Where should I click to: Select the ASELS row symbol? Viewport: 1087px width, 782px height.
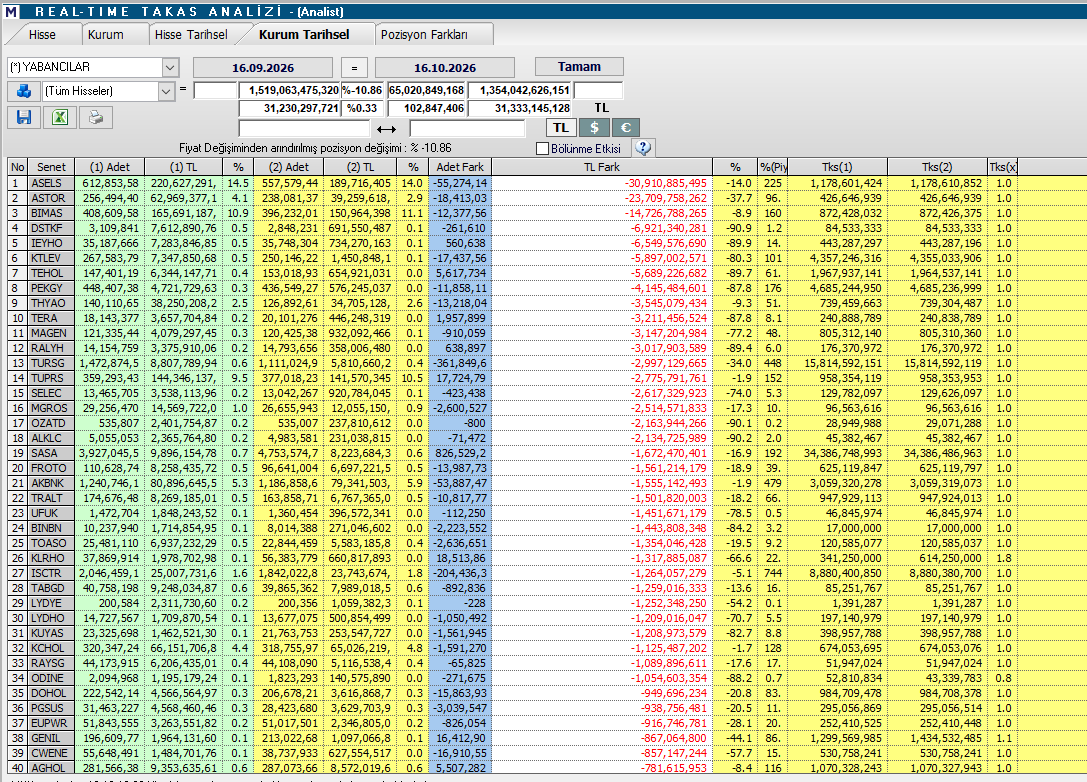(x=51, y=183)
